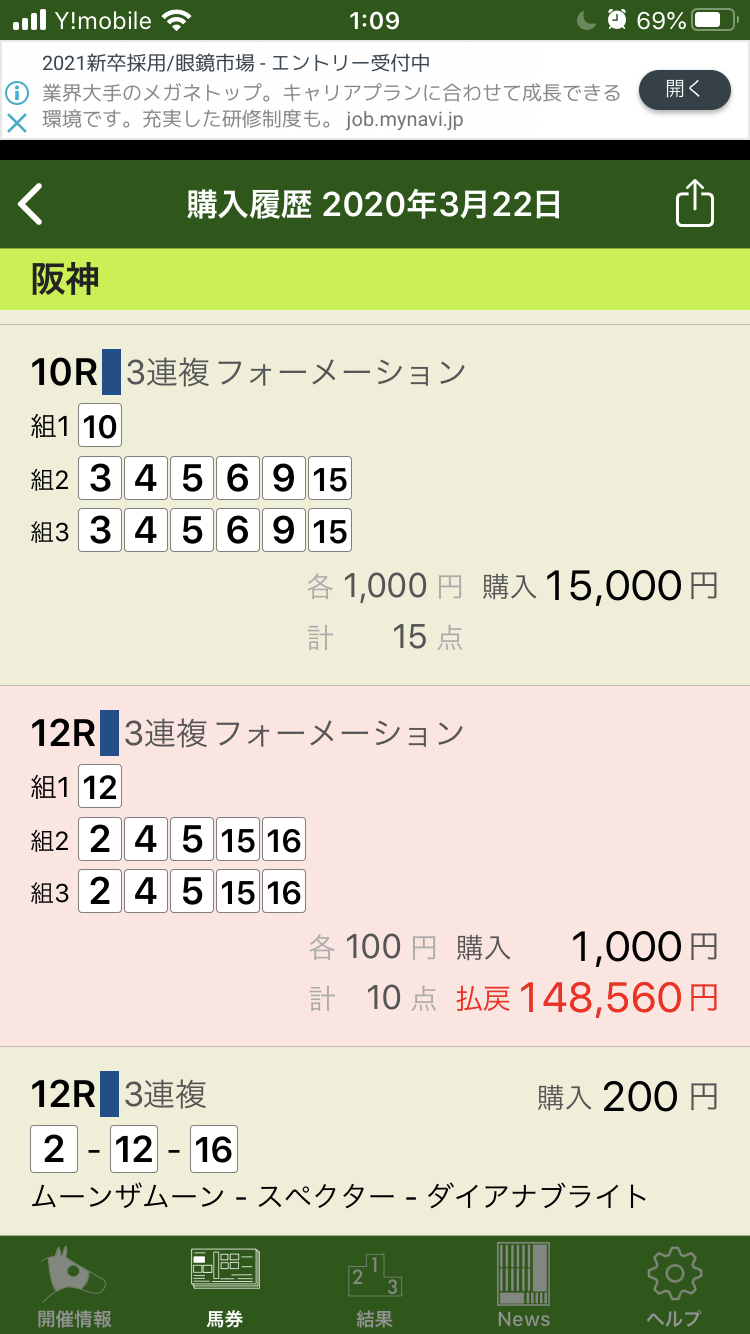
Task: Open the 結果 podium icon tab
Action: tap(374, 1286)
